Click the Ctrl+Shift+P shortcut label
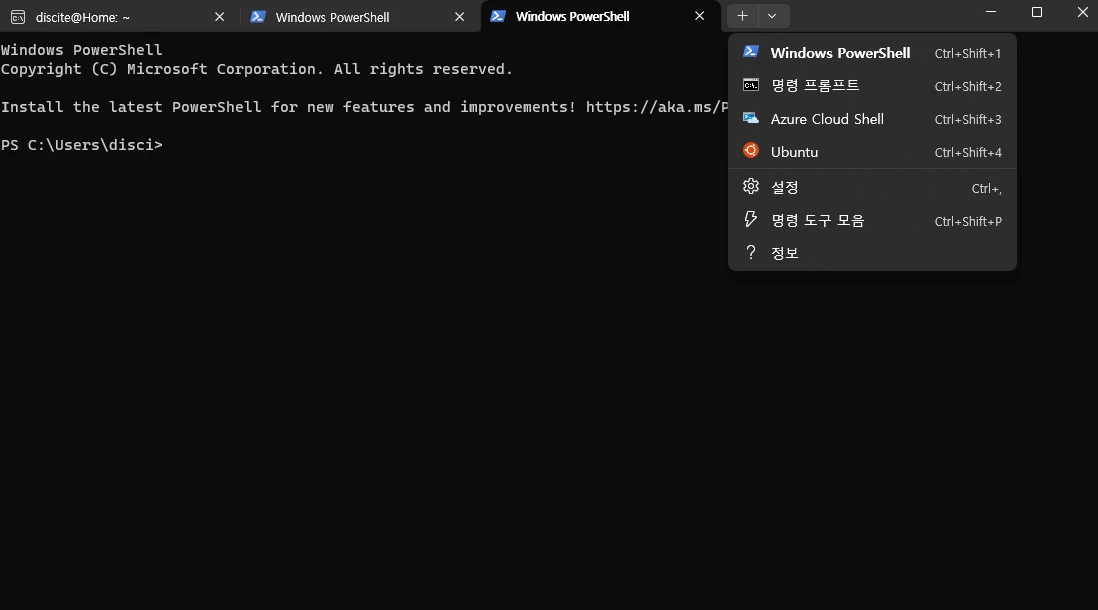 pyautogui.click(x=968, y=221)
